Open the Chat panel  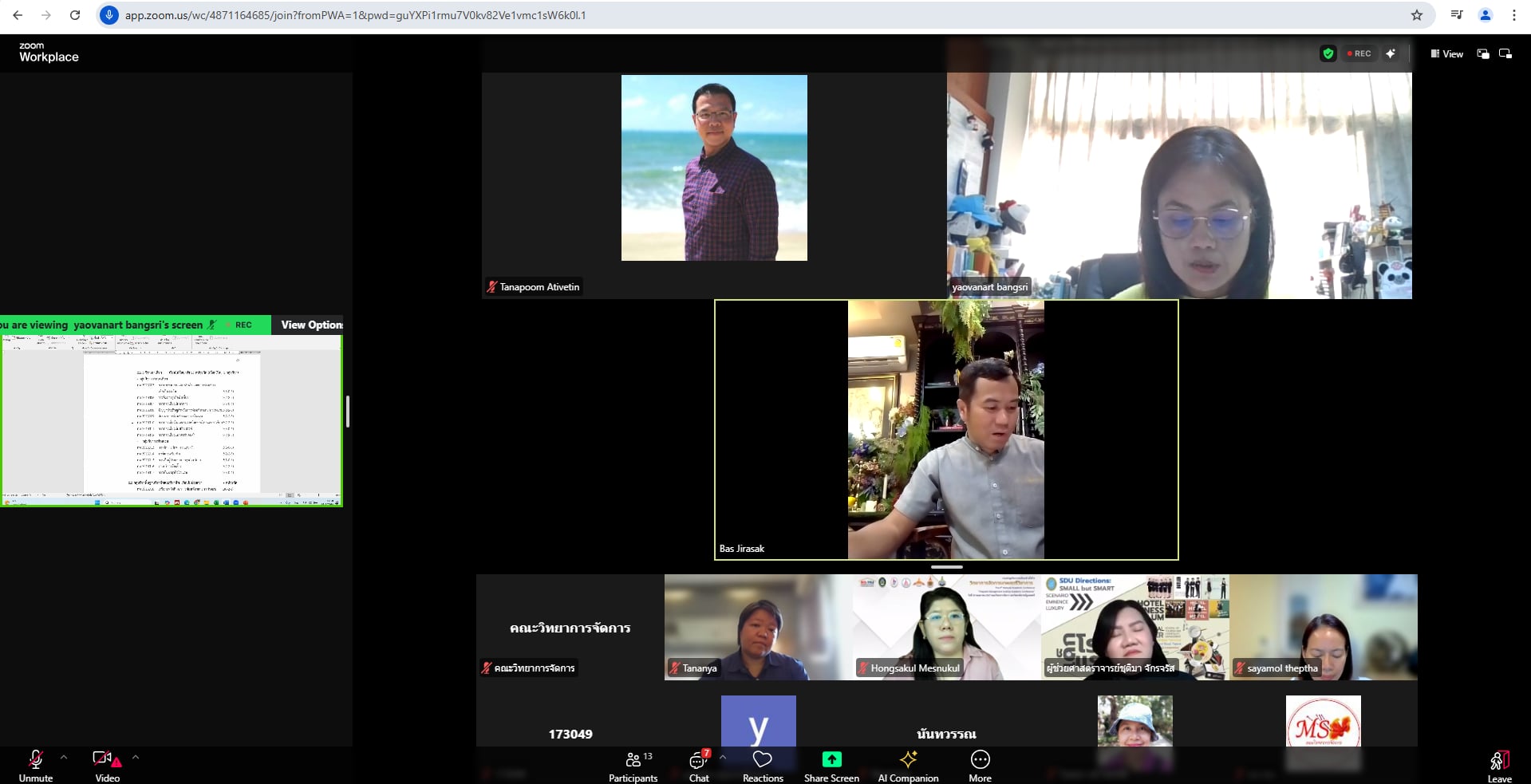coord(699,766)
